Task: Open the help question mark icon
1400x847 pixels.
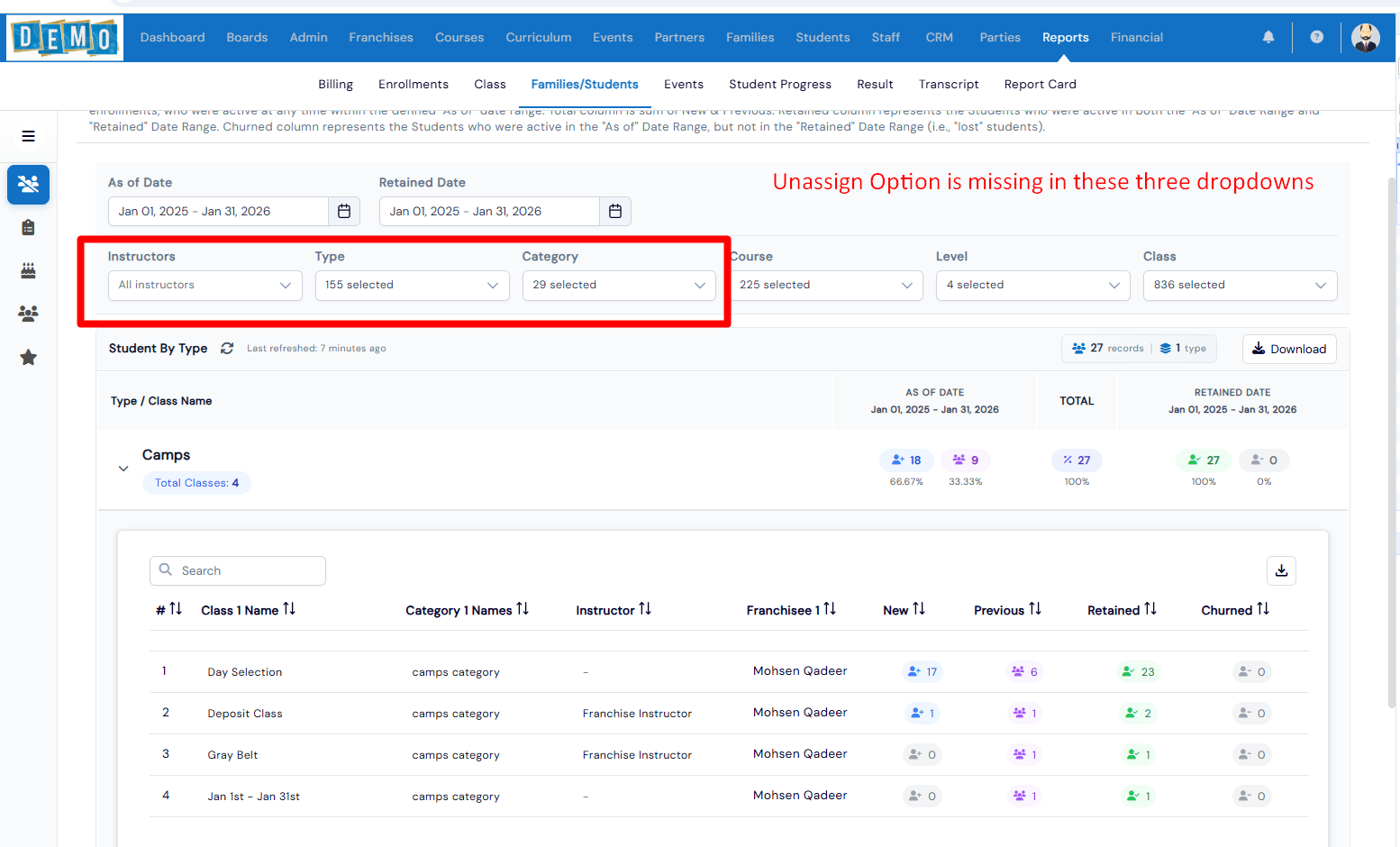Action: point(1316,37)
